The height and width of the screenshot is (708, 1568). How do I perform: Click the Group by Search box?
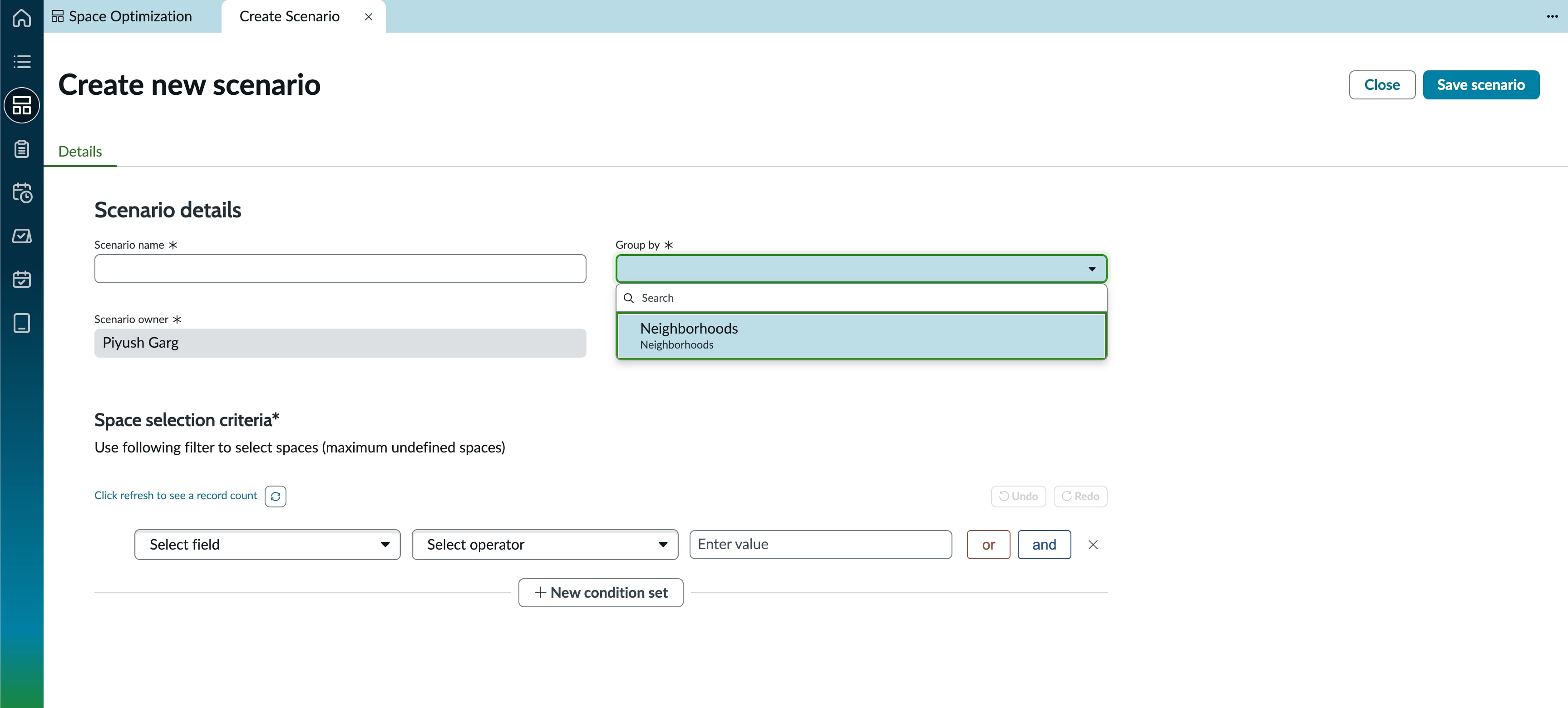pyautogui.click(x=861, y=298)
